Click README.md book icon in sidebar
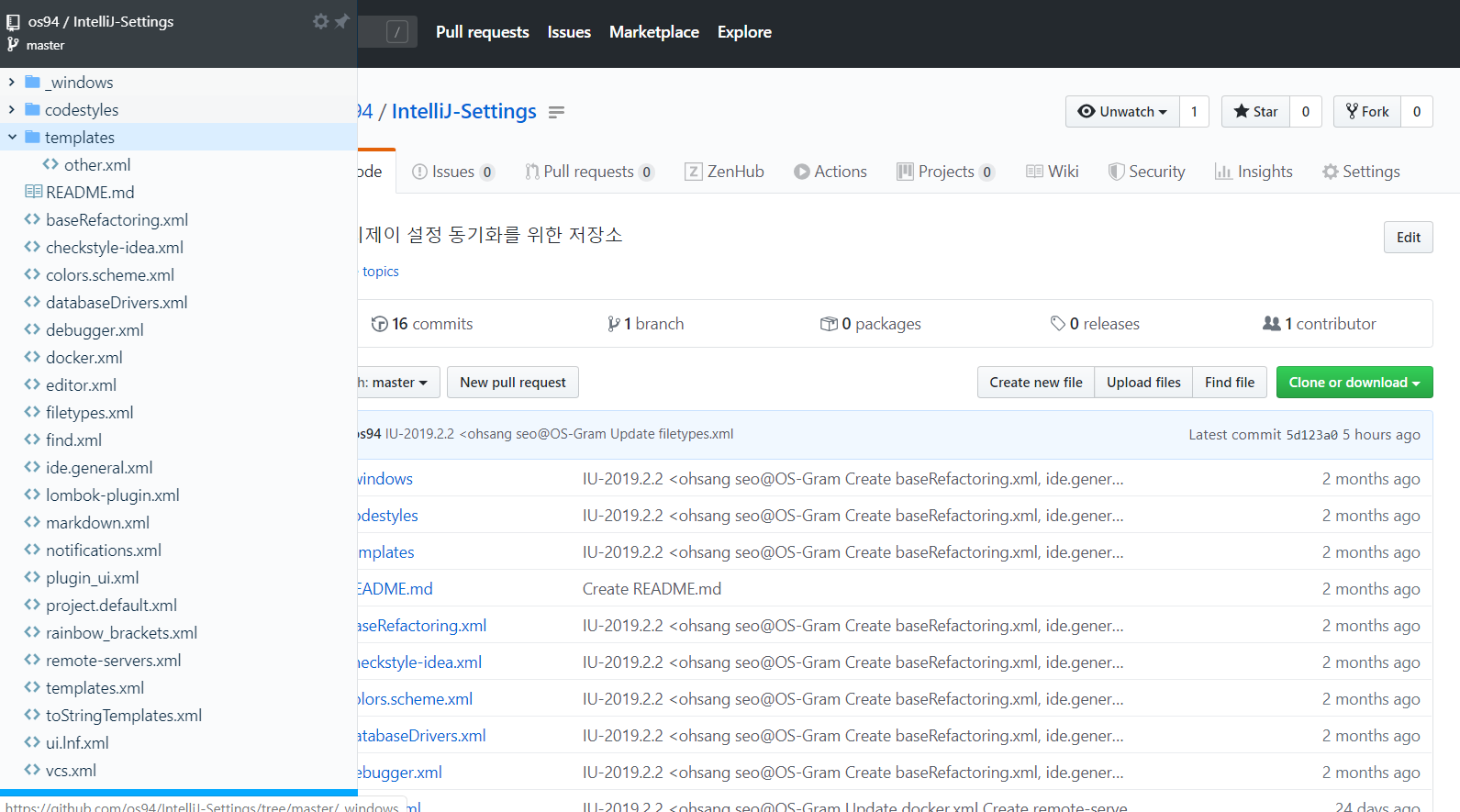The image size is (1460, 812). coord(33,192)
